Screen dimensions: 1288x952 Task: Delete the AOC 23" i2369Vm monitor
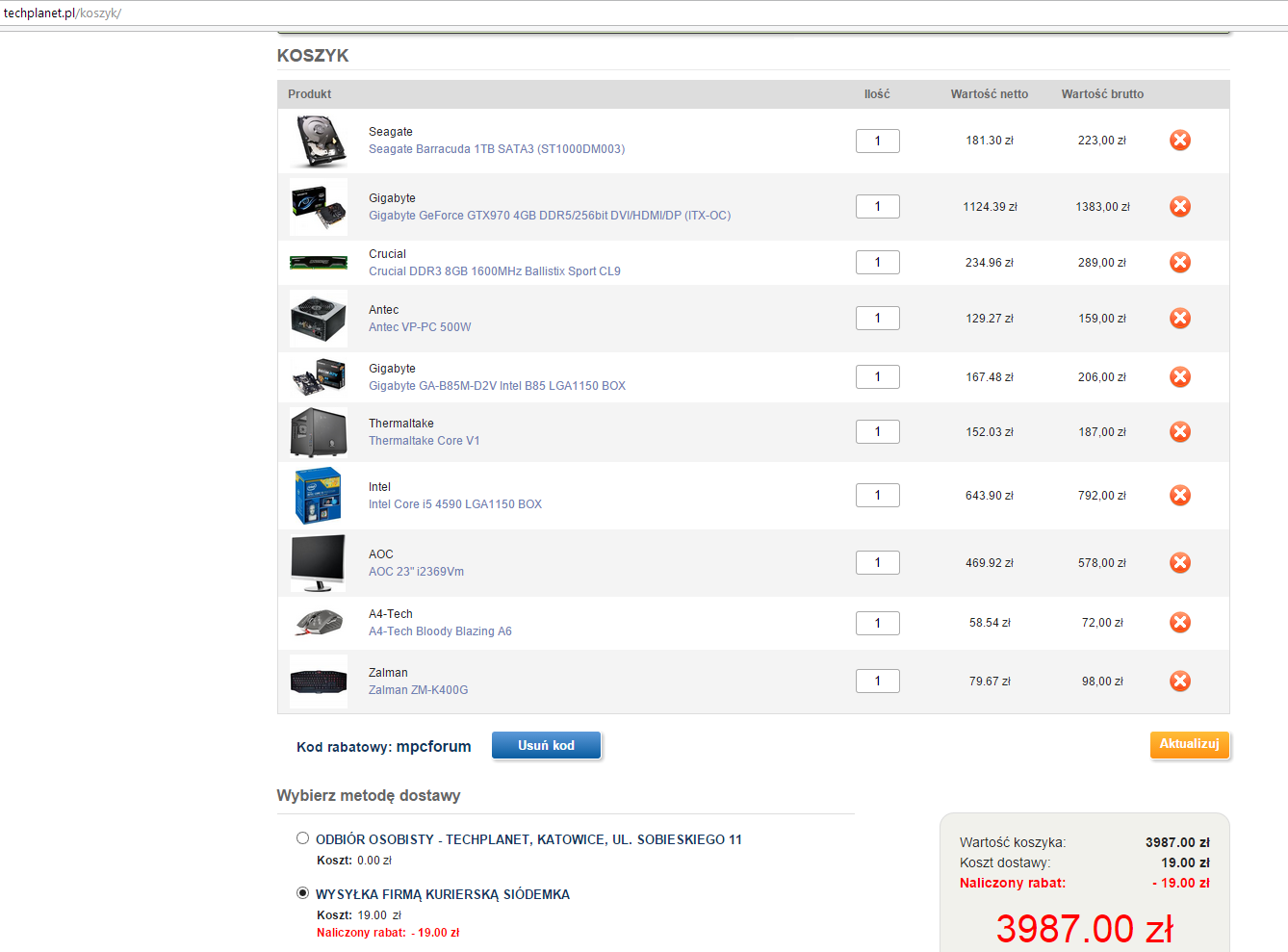click(x=1180, y=563)
